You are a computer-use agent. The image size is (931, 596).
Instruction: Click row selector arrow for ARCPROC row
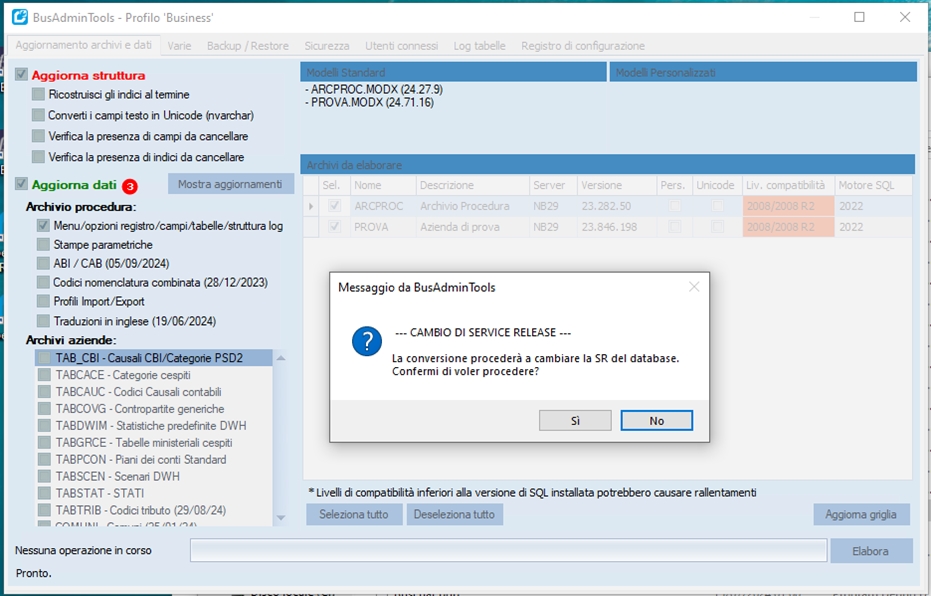point(311,207)
